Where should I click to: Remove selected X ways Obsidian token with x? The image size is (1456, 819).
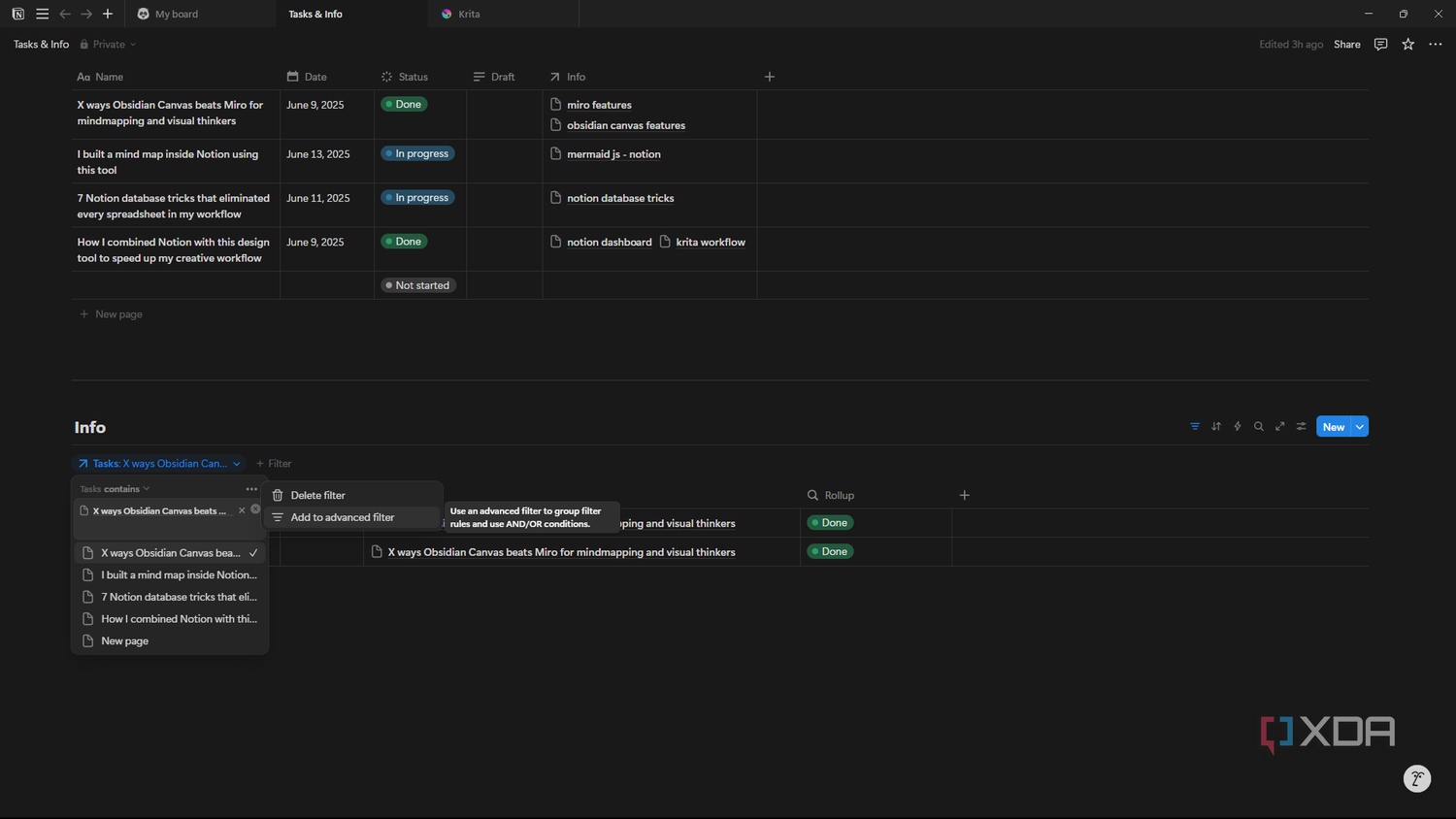coord(242,510)
